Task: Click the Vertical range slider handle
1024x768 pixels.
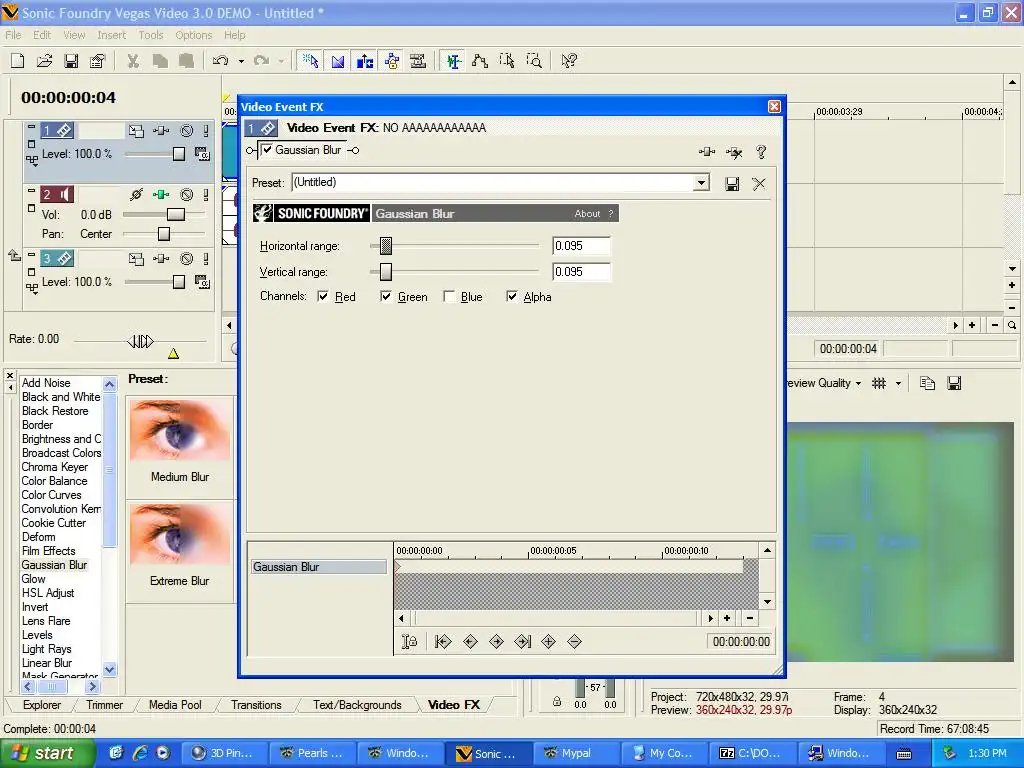Action: 386,272
